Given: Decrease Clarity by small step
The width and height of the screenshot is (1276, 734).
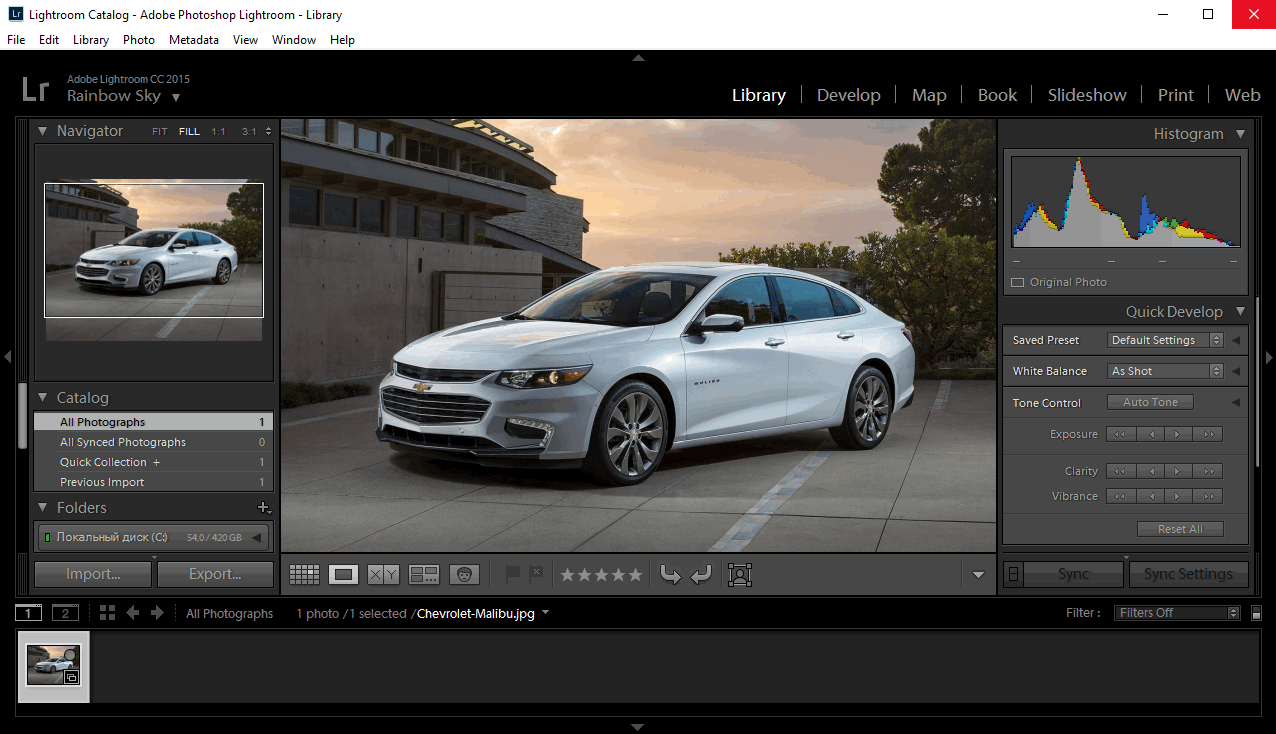Looking at the screenshot, I should tap(1150, 471).
